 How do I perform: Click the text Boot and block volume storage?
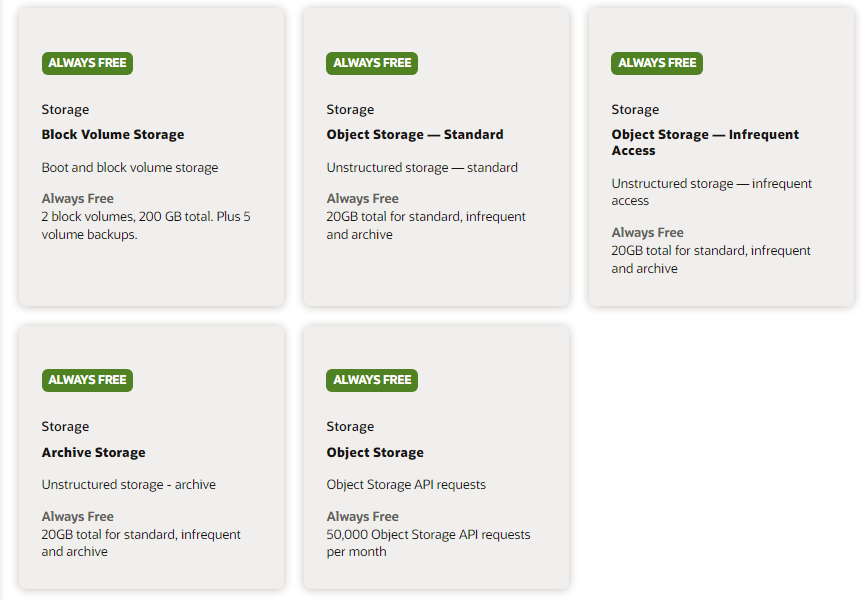(130, 168)
